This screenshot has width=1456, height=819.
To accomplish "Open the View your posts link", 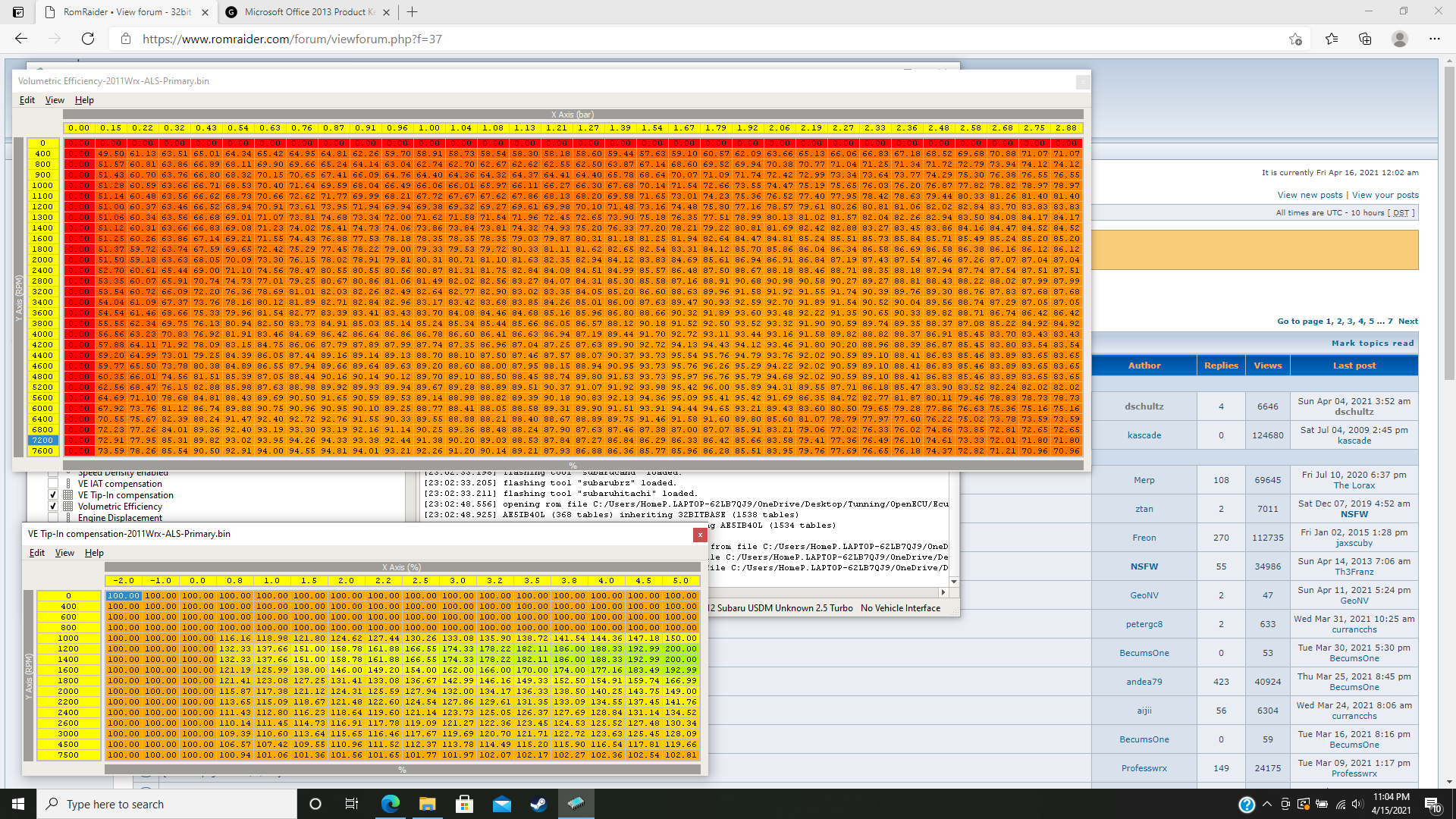I will [1385, 195].
